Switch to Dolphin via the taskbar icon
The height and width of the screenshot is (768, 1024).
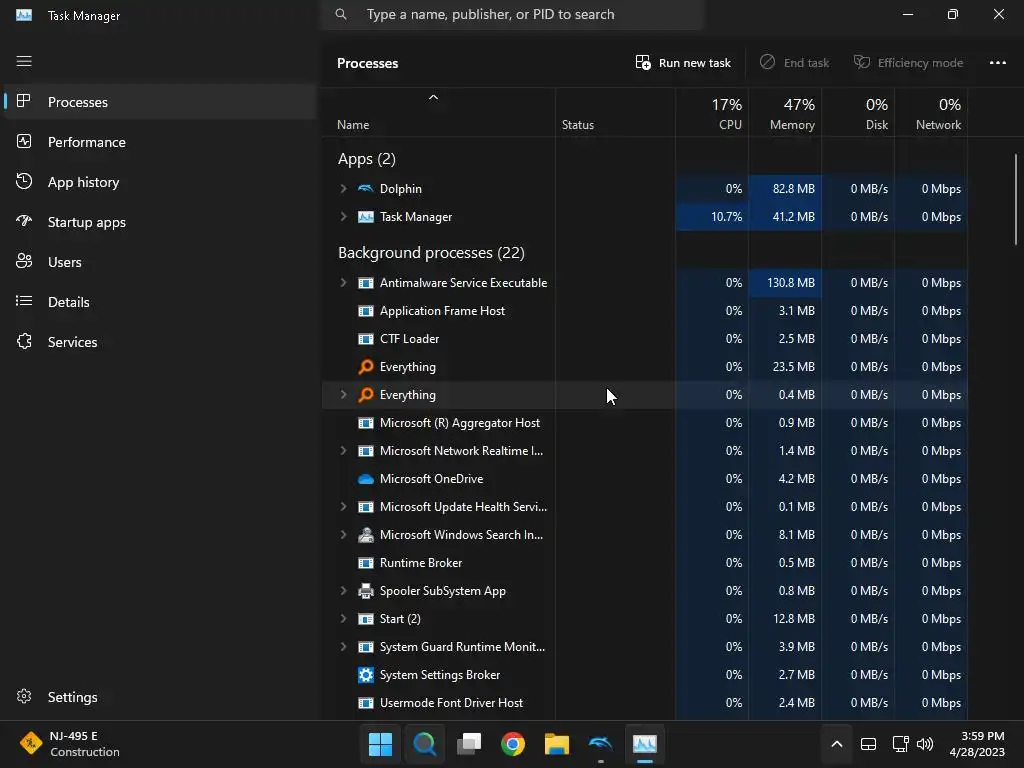coord(601,744)
